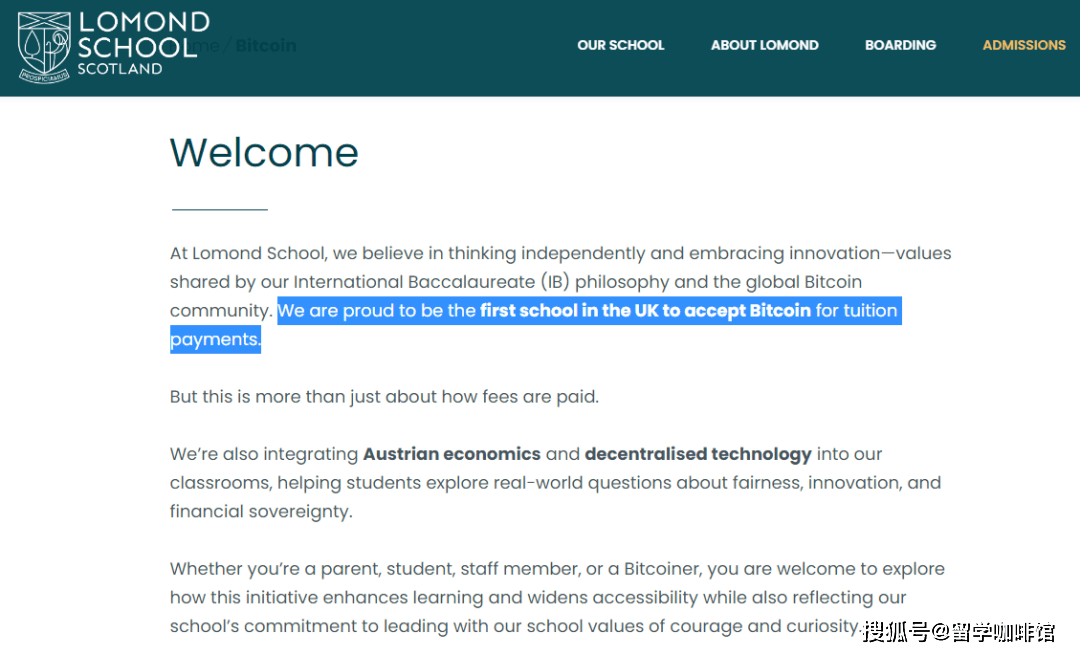Click the bold 'decentralised technology' text
Image resolution: width=1080 pixels, height=655 pixels.
click(x=698, y=455)
